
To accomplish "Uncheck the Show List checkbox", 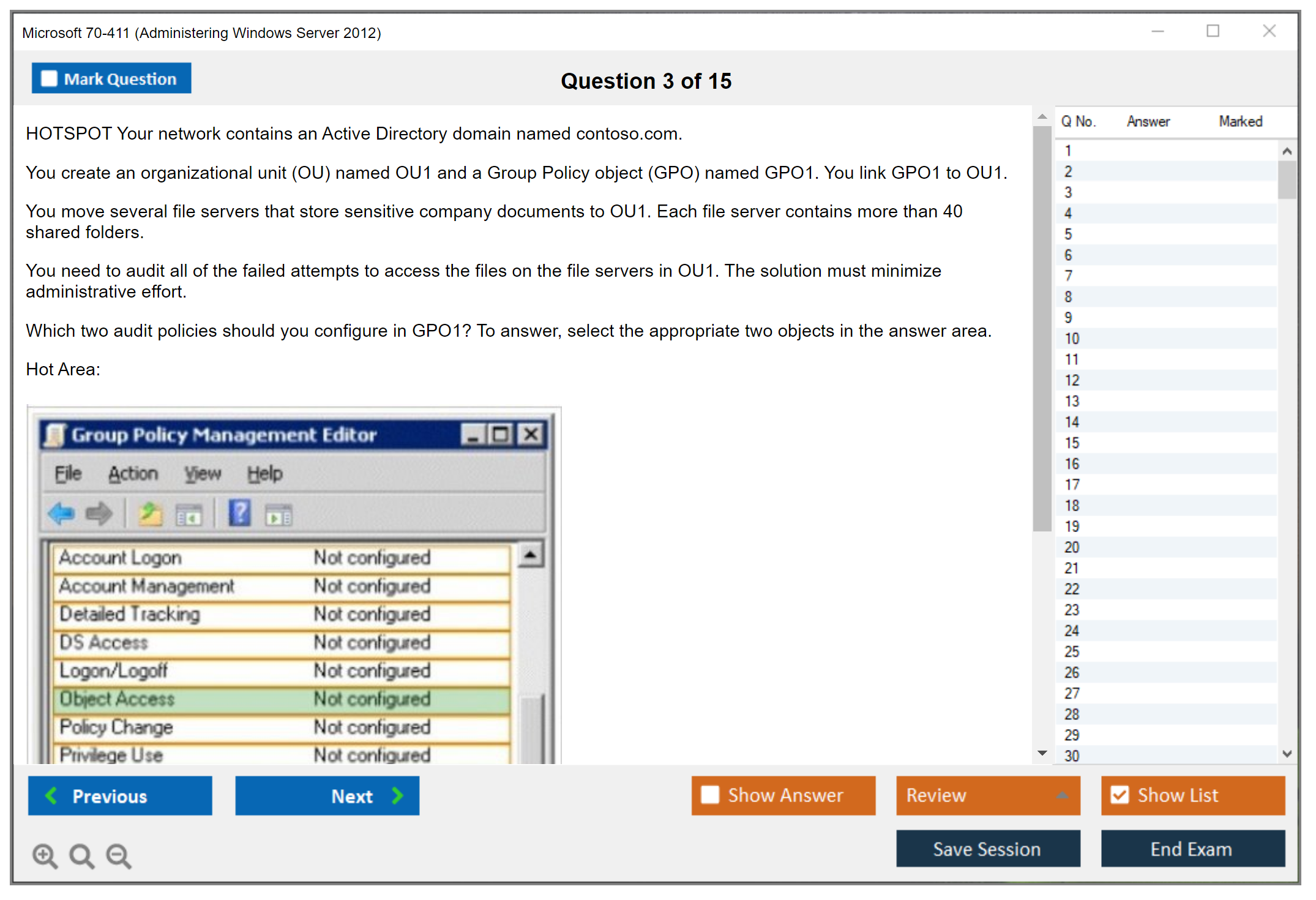I will (x=1120, y=795).
